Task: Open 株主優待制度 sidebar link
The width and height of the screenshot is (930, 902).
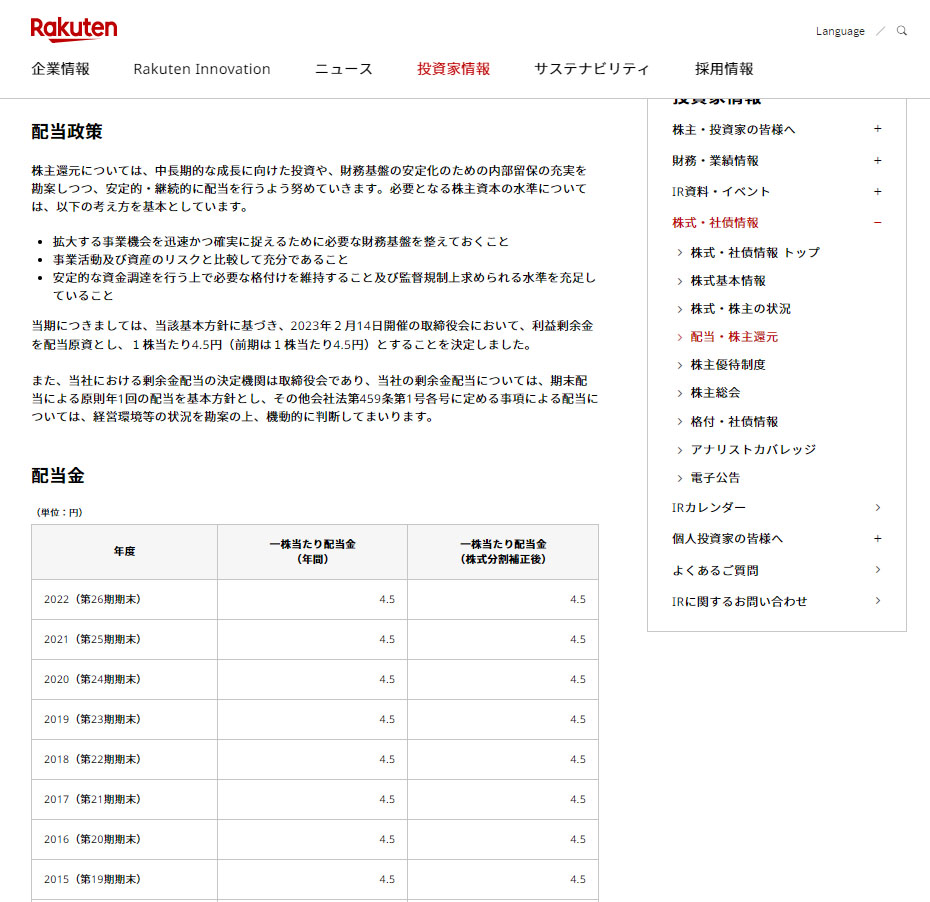Action: pos(728,365)
